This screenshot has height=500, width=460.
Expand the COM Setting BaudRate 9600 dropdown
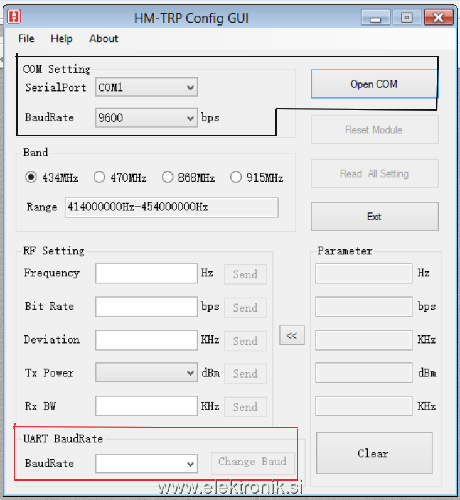[x=146, y=118]
